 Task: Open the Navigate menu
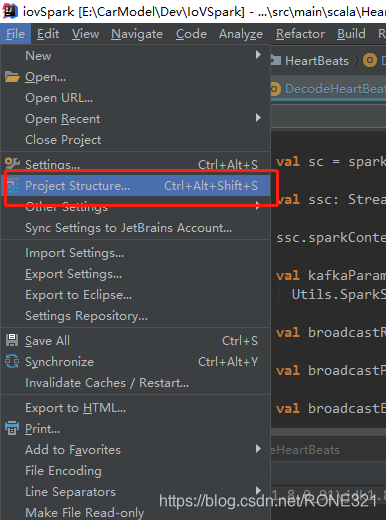(x=137, y=34)
